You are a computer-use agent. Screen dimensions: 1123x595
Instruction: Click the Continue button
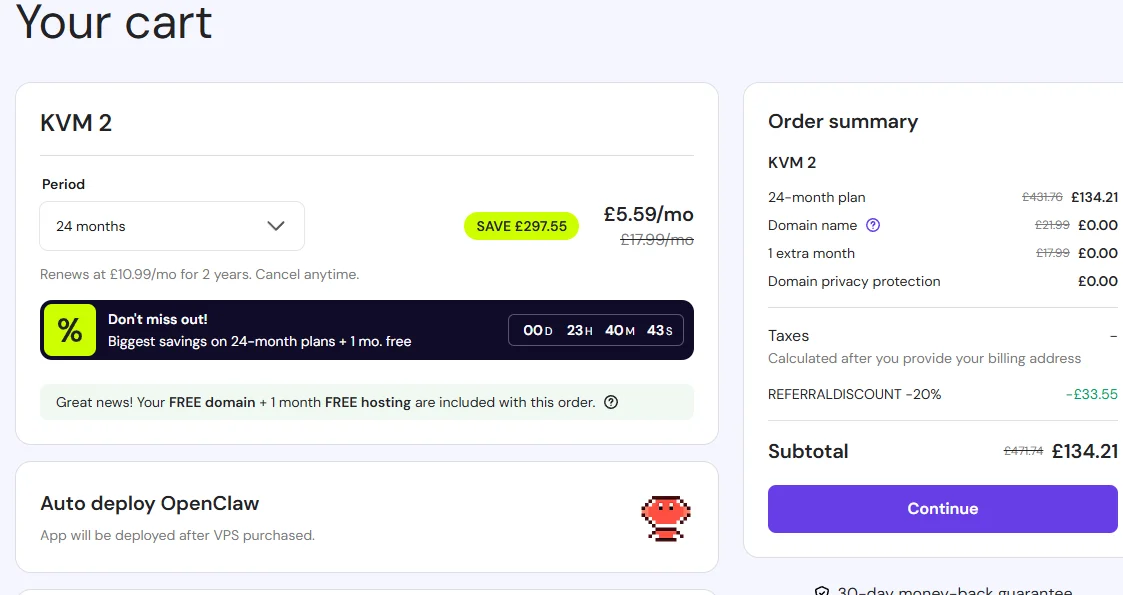coord(942,509)
